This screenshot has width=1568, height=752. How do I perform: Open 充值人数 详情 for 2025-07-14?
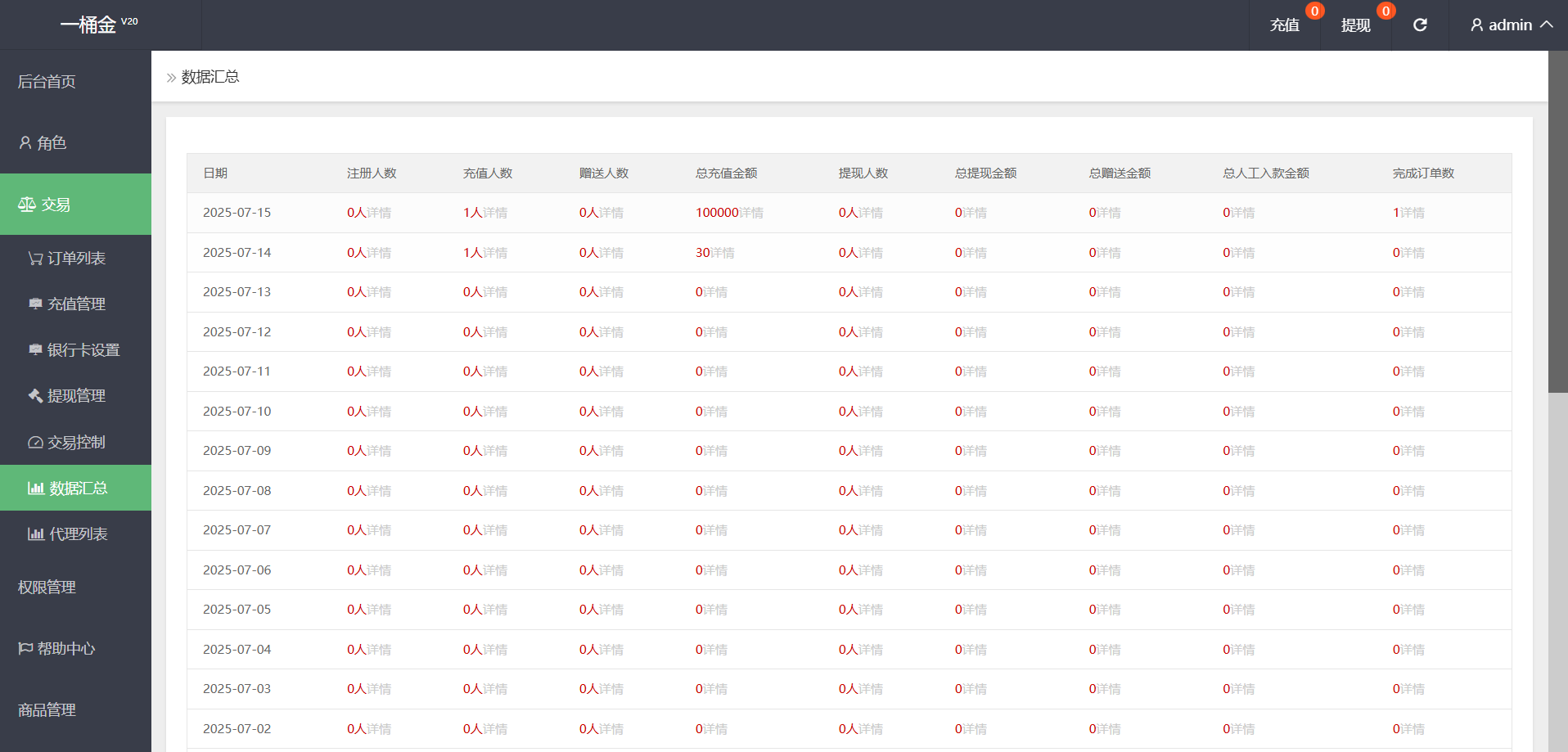[x=495, y=253]
